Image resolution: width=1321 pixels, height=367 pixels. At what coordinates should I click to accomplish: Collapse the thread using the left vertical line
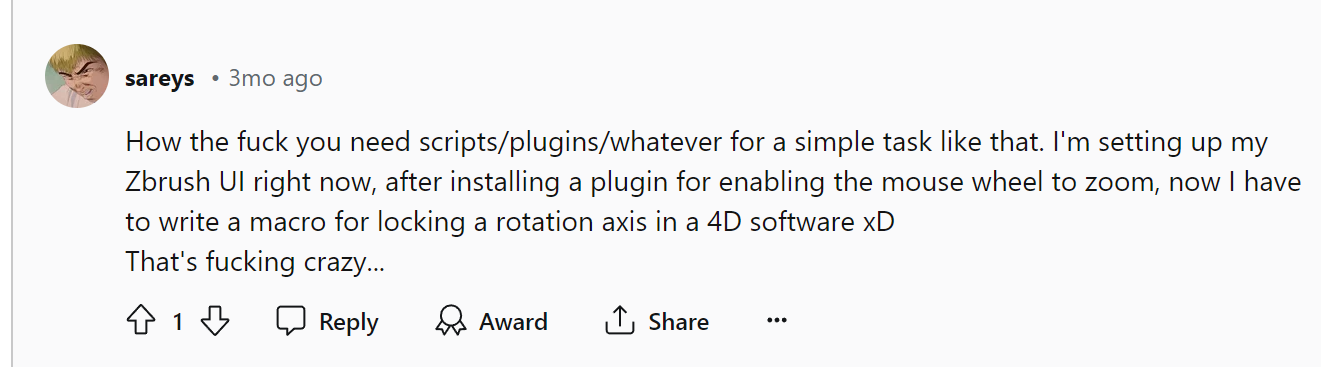pyautogui.click(x=12, y=183)
